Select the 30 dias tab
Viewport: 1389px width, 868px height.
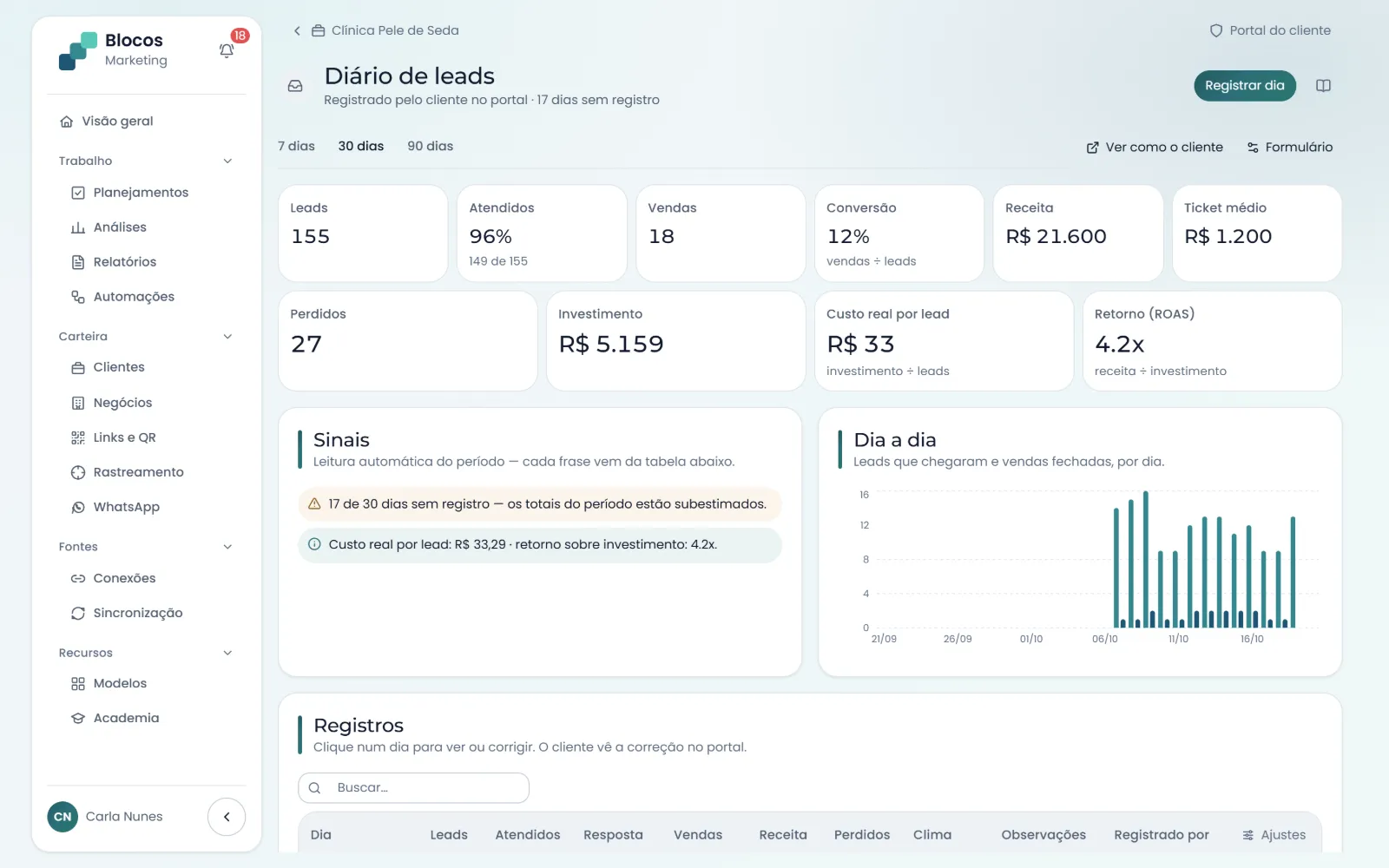[x=361, y=146]
